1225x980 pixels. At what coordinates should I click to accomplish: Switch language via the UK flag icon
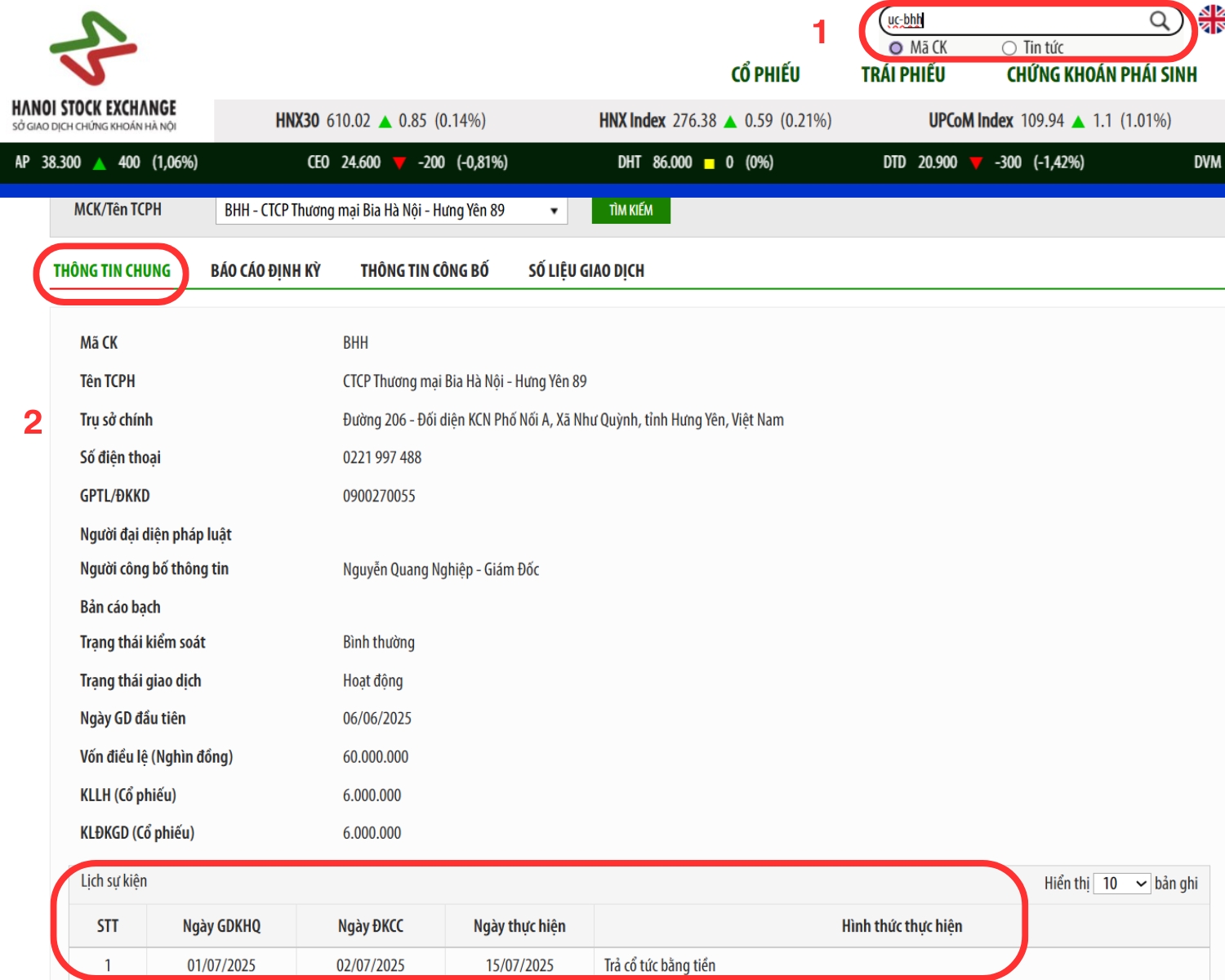click(x=1212, y=19)
